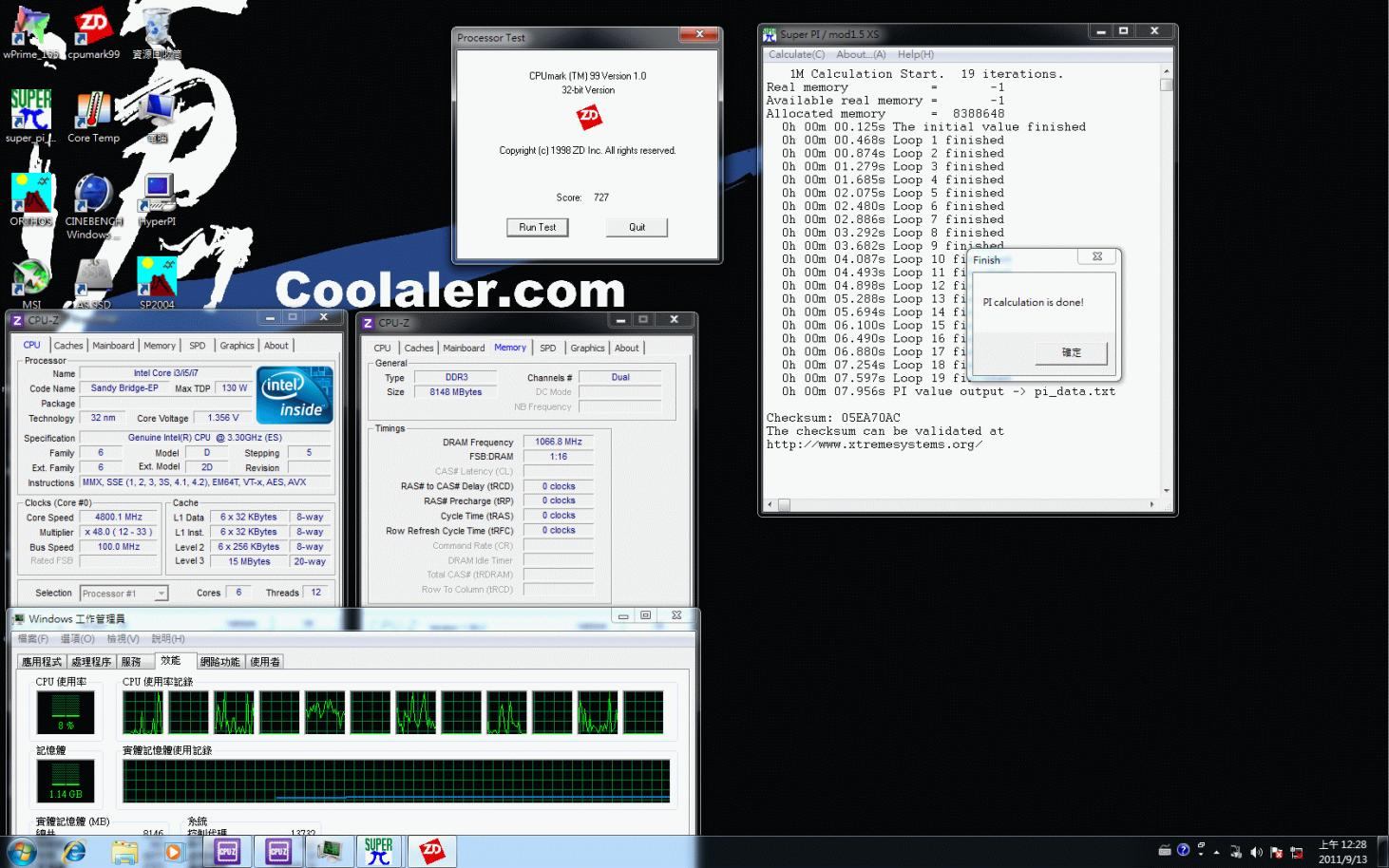Click the volume speaker tray icon

1256,852
